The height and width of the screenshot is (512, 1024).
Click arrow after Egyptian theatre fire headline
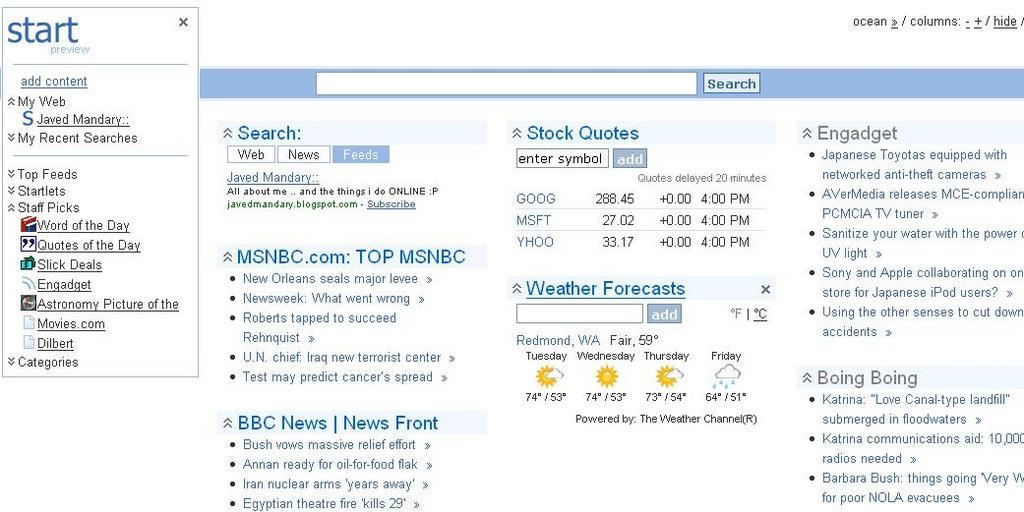click(x=416, y=505)
